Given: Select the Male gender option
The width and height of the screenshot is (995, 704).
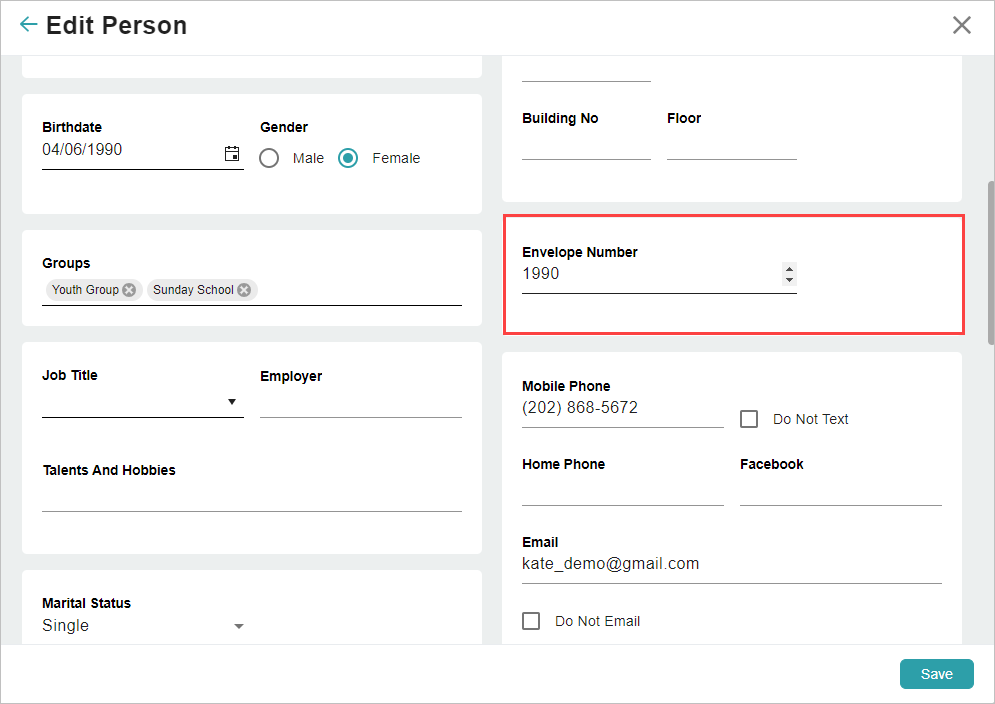Looking at the screenshot, I should tap(269, 158).
